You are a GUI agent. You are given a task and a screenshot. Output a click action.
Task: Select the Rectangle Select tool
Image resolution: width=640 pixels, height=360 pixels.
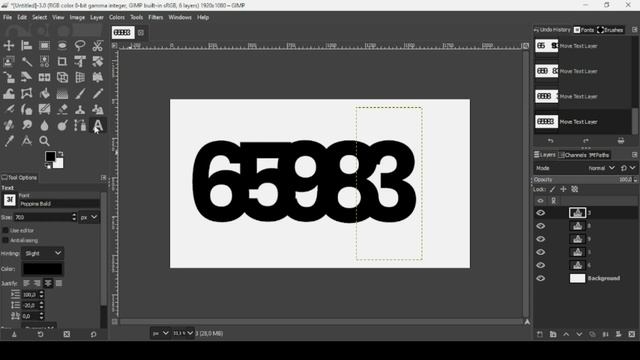[44, 45]
